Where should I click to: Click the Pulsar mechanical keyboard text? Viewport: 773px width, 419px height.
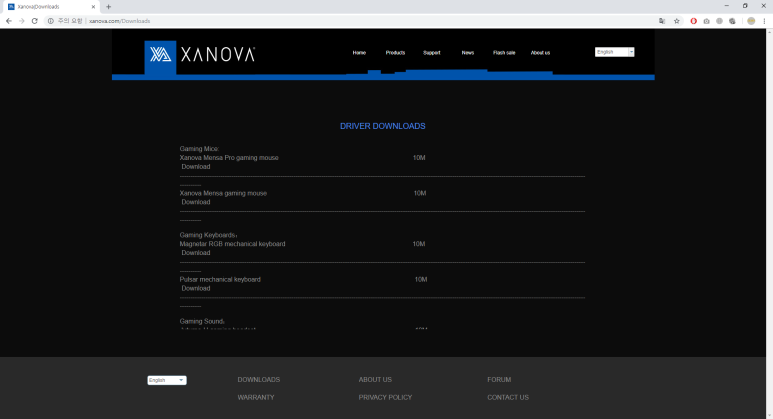pyautogui.click(x=220, y=279)
